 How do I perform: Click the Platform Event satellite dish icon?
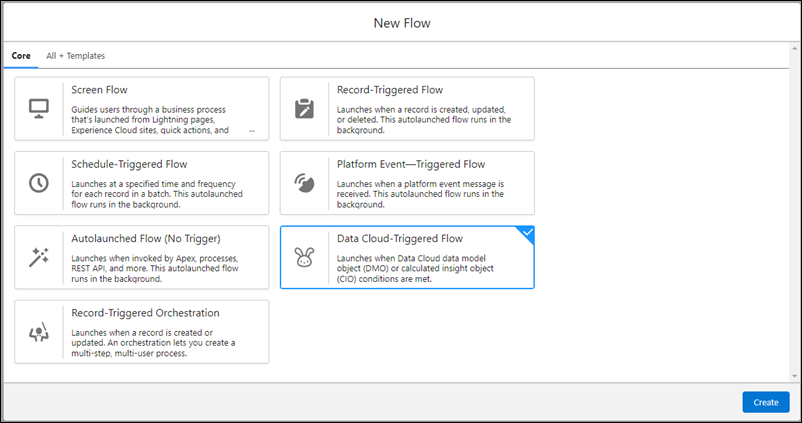(x=304, y=183)
